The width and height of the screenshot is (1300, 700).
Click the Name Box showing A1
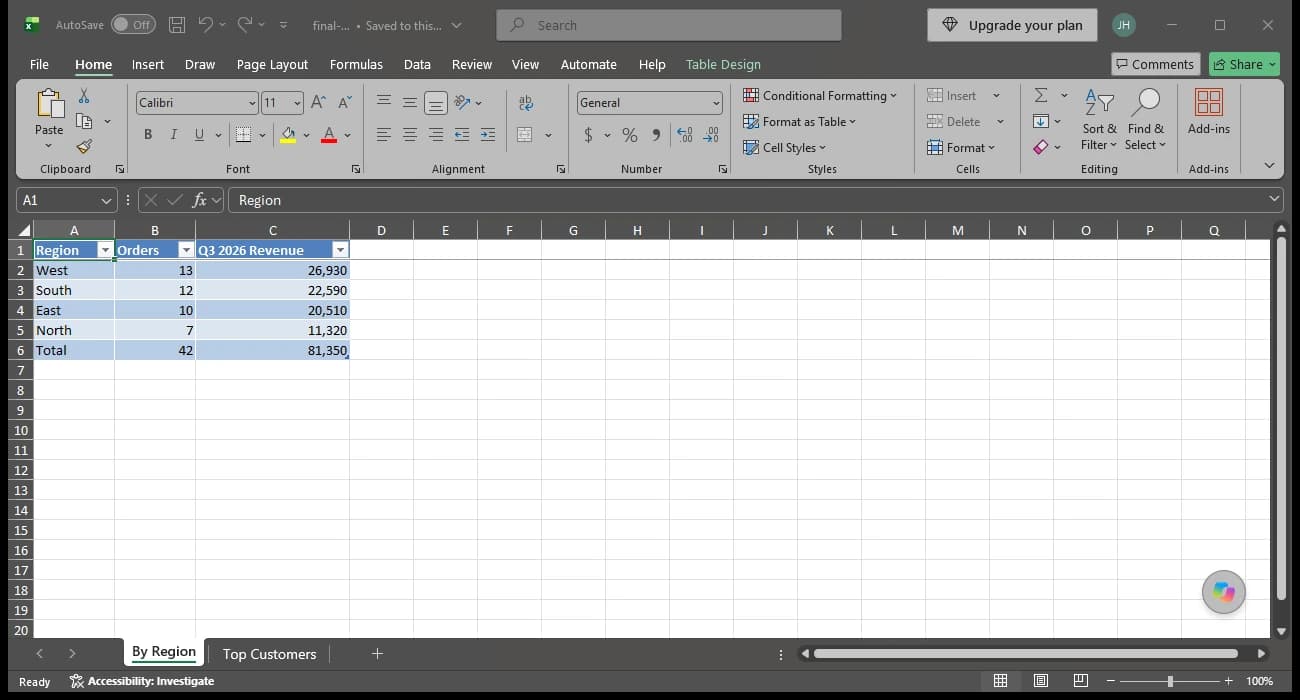click(68, 200)
